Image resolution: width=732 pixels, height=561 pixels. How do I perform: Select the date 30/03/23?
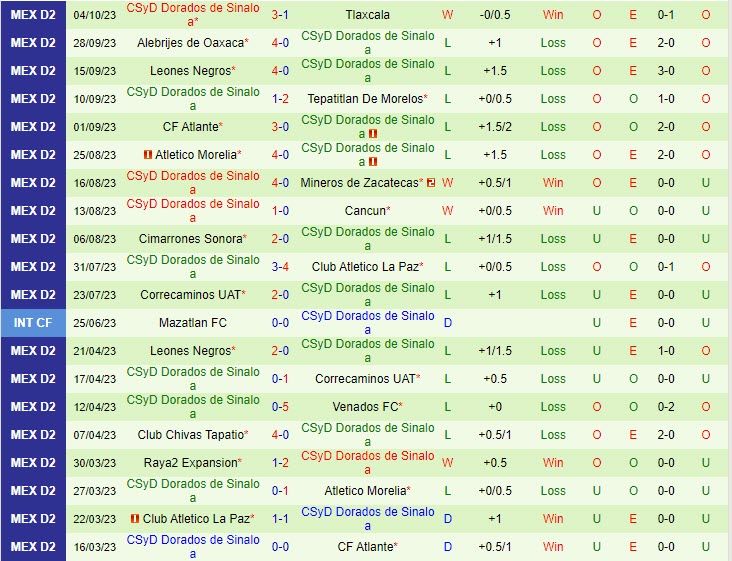tap(95, 463)
